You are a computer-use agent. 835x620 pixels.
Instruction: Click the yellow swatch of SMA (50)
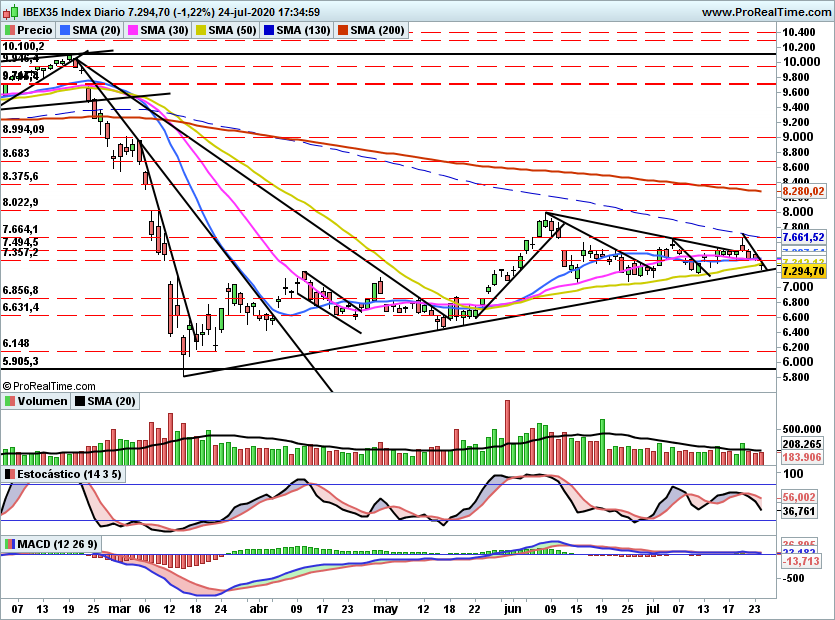[x=201, y=30]
